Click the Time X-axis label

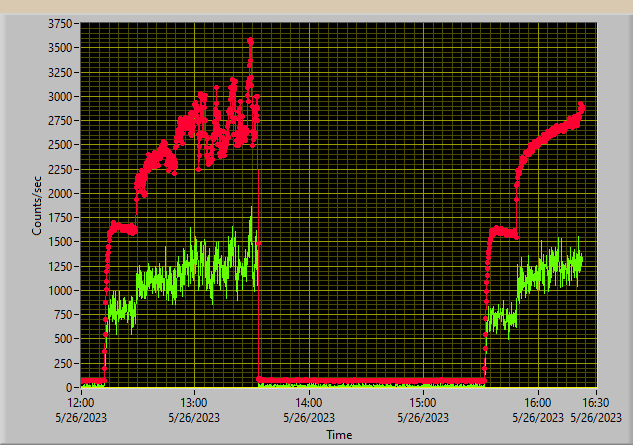pyautogui.click(x=339, y=435)
